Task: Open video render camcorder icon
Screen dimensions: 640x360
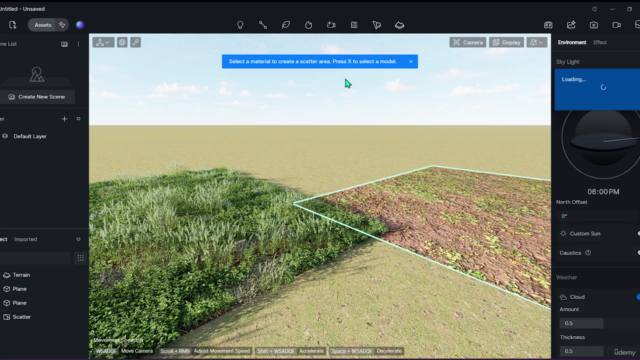Action: (x=616, y=25)
